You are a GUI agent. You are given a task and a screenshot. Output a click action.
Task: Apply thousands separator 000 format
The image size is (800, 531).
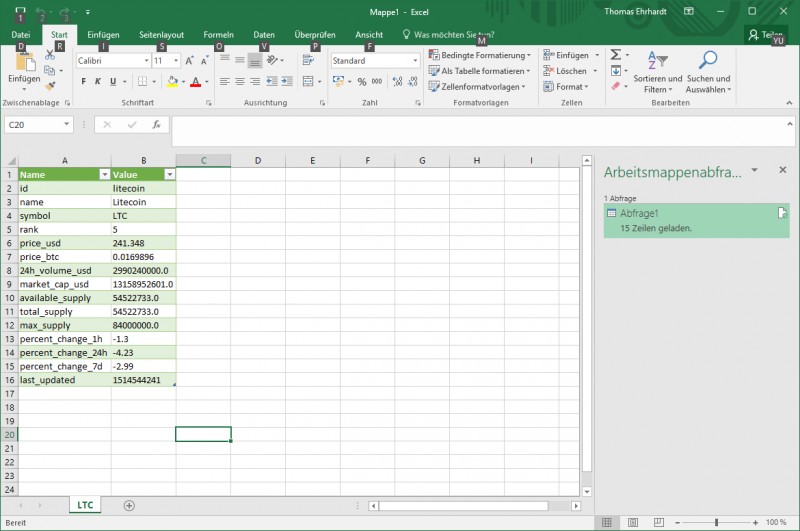pos(377,82)
